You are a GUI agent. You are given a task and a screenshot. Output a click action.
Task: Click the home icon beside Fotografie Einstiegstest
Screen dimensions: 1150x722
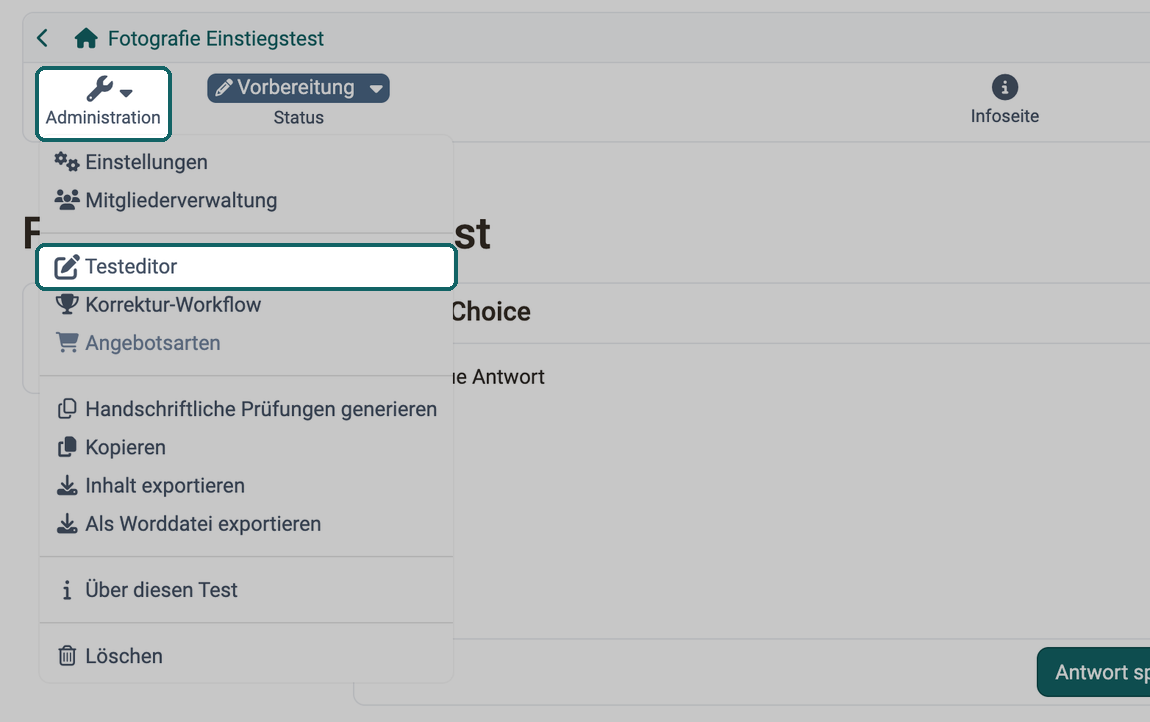point(86,38)
